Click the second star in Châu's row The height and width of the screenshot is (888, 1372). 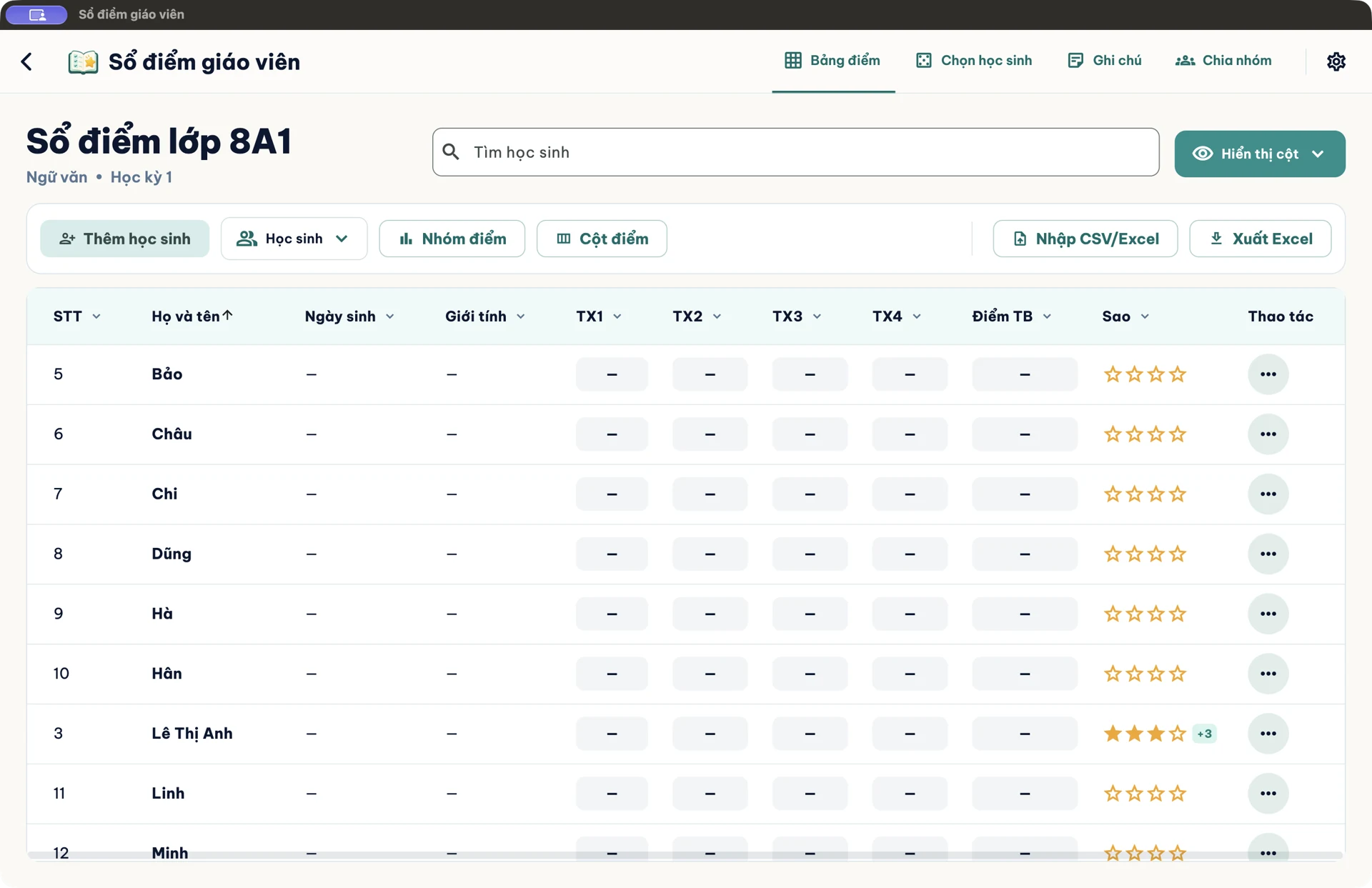(1134, 434)
